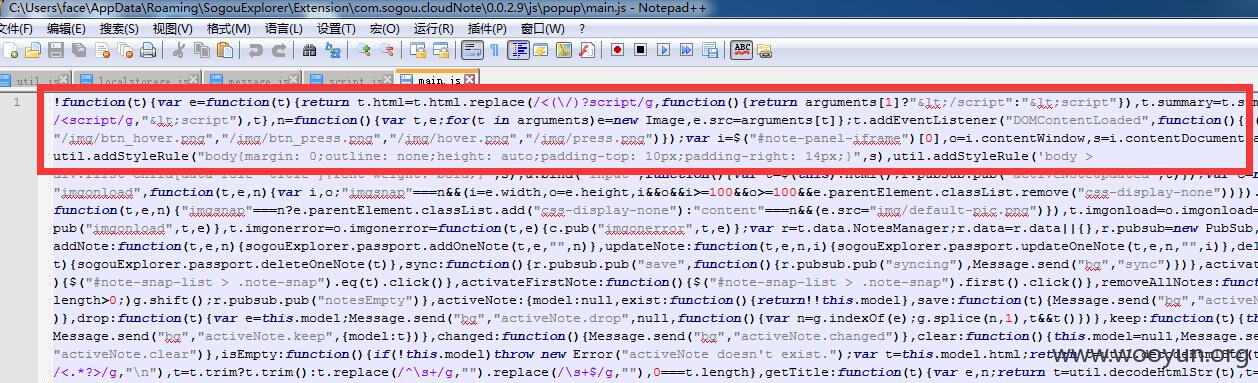Open the Function List icon
Viewport: 1258px width, 383px height.
(x=587, y=50)
